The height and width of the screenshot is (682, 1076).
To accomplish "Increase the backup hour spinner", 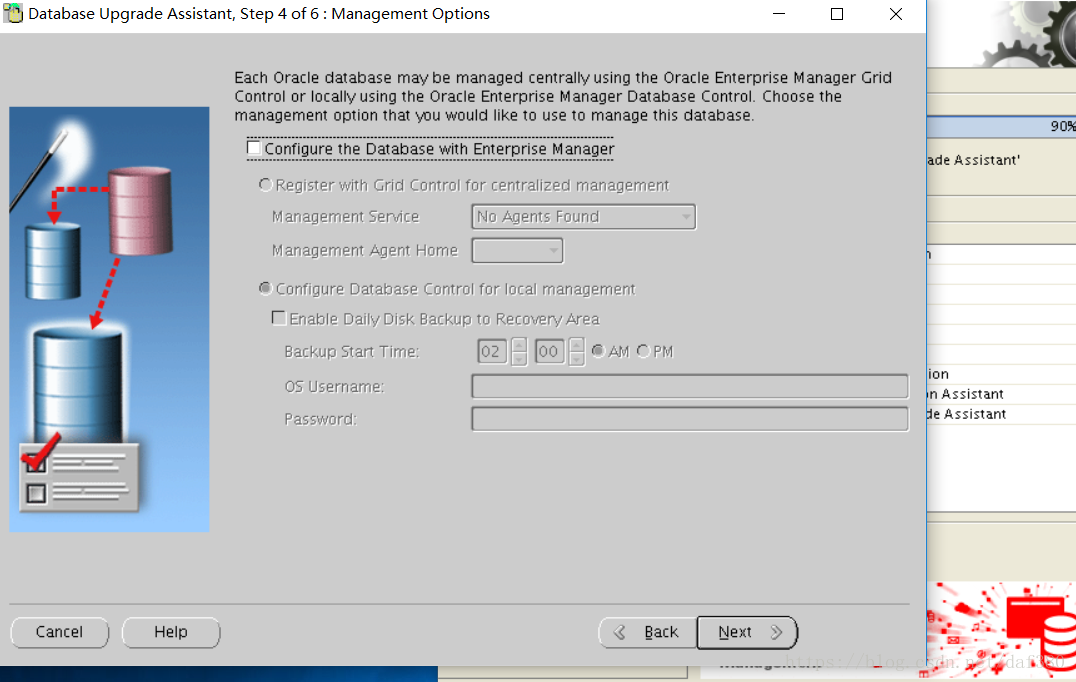I will point(519,344).
